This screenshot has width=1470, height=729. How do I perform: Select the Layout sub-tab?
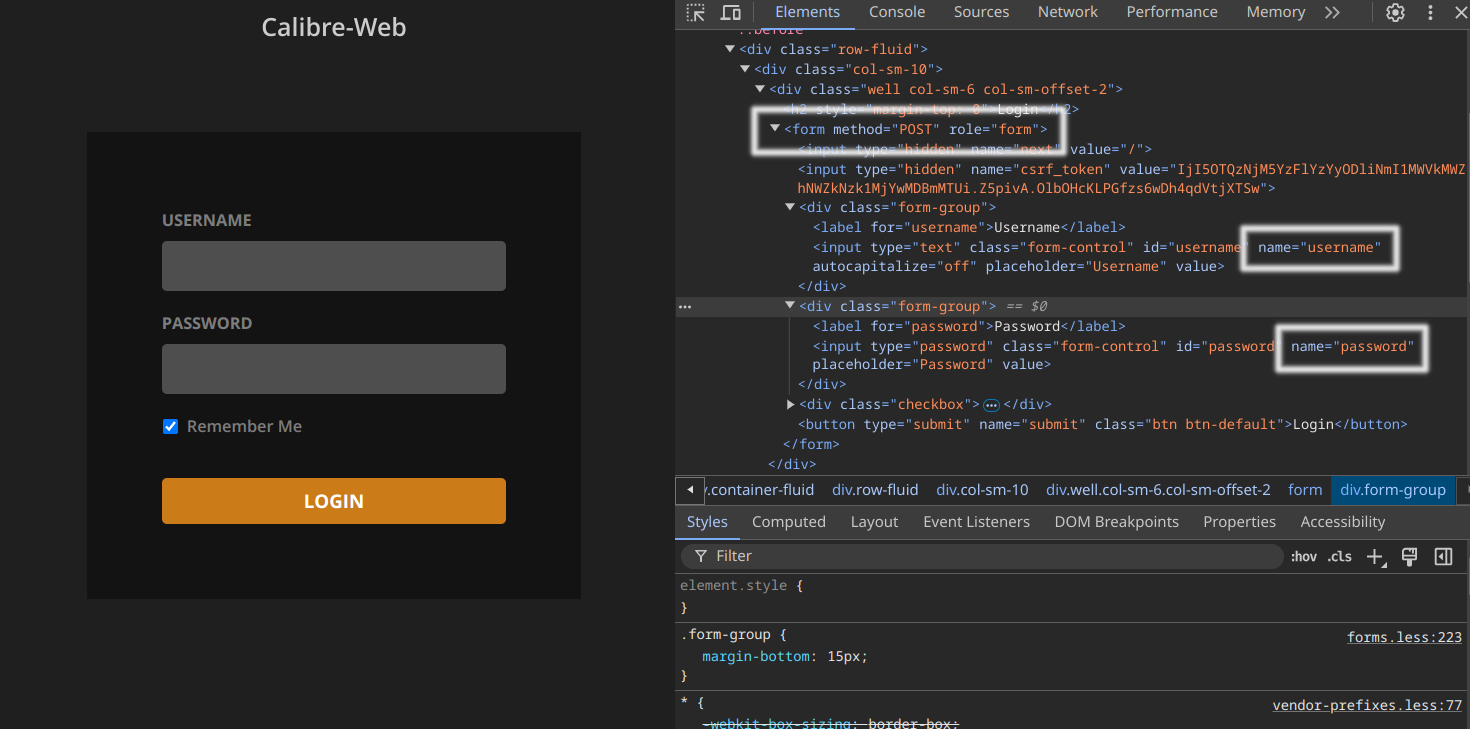[x=874, y=522]
